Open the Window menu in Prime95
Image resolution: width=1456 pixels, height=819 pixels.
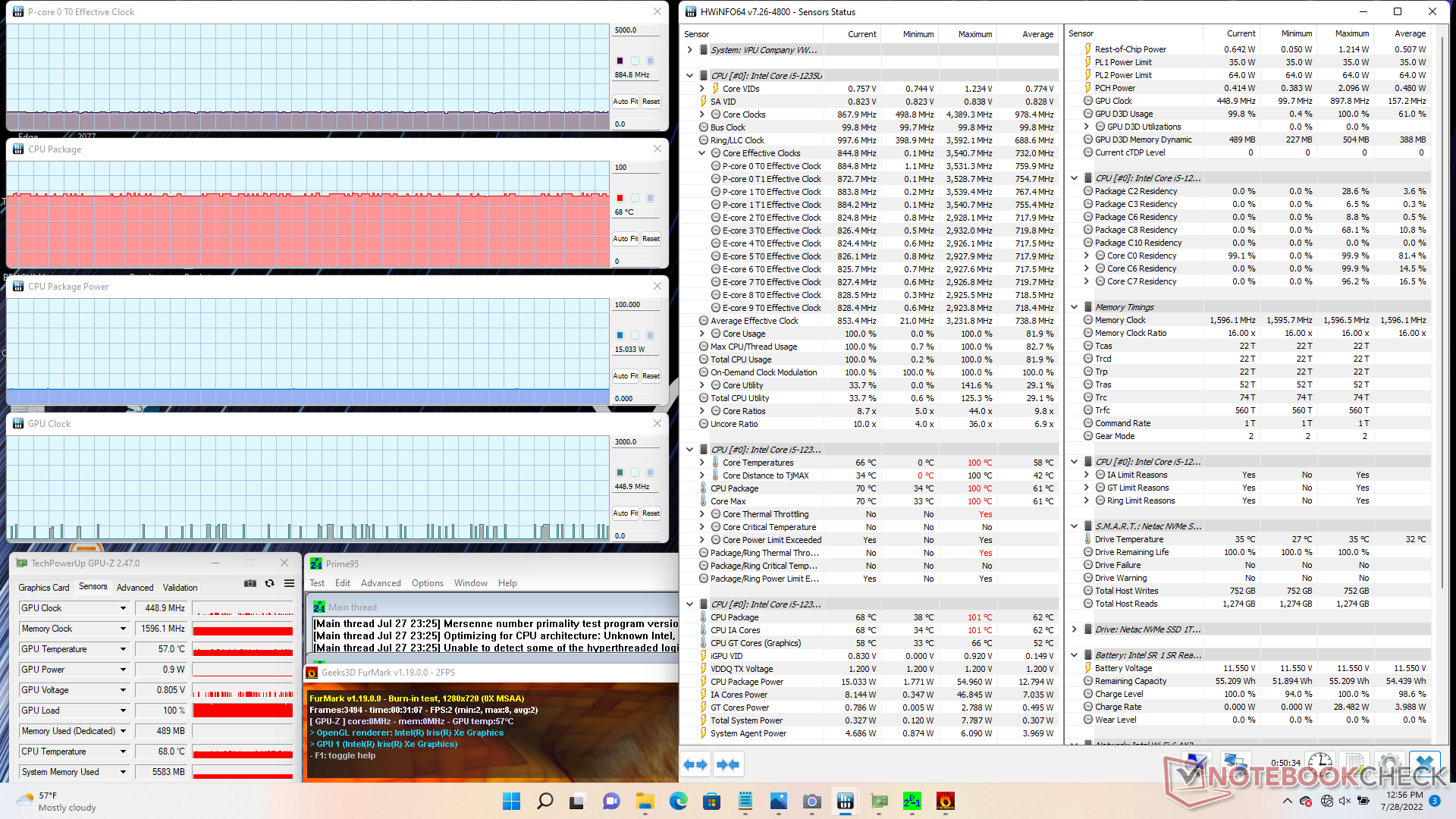pos(471,583)
